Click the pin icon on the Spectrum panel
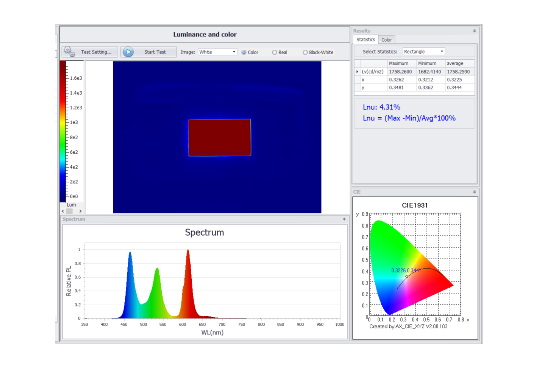Screen dimensions: 540x380 pyautogui.click(x=344, y=219)
